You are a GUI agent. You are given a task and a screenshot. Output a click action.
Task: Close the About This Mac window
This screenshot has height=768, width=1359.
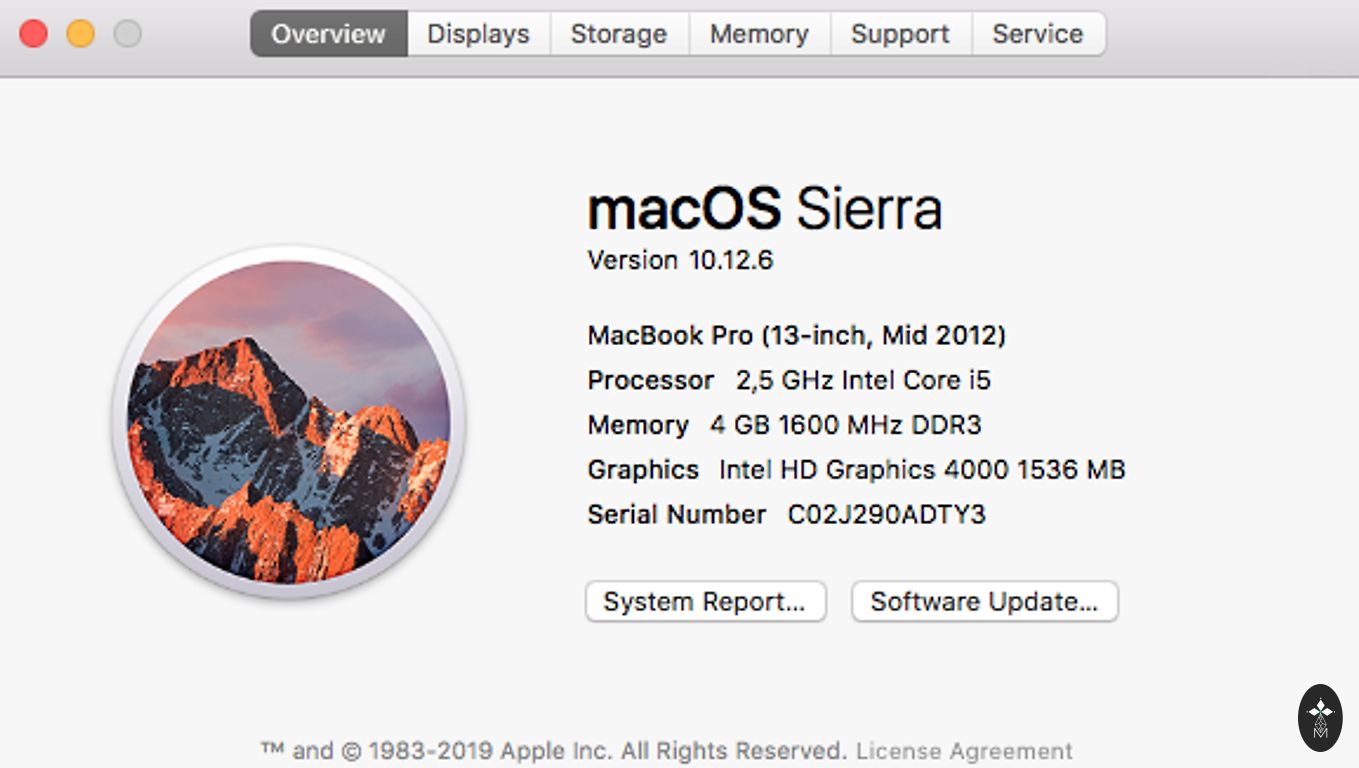point(34,34)
